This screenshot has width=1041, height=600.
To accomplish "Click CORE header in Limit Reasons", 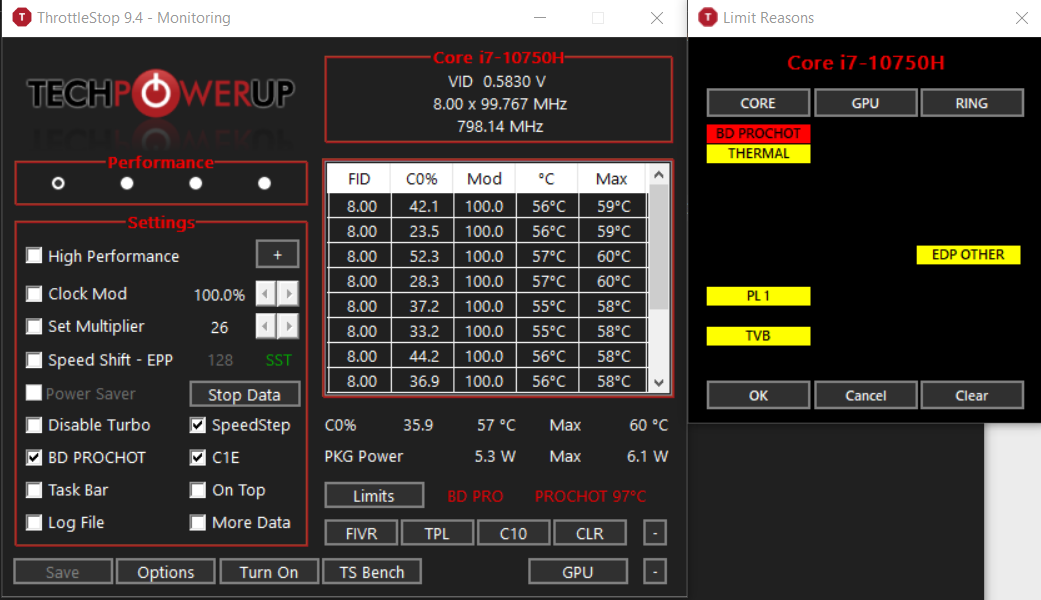I will pyautogui.click(x=758, y=103).
